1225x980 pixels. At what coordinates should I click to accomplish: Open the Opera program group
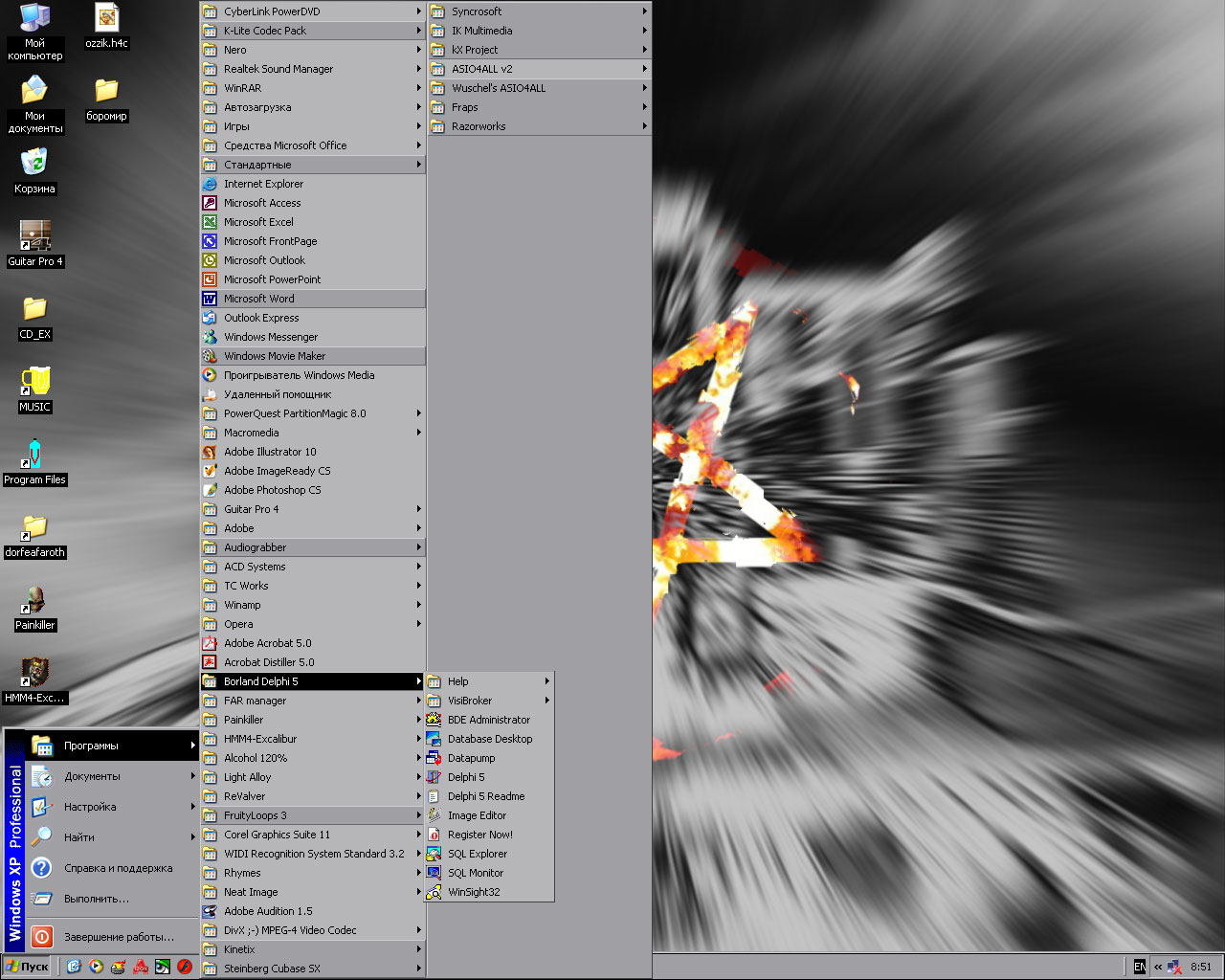tap(313, 624)
